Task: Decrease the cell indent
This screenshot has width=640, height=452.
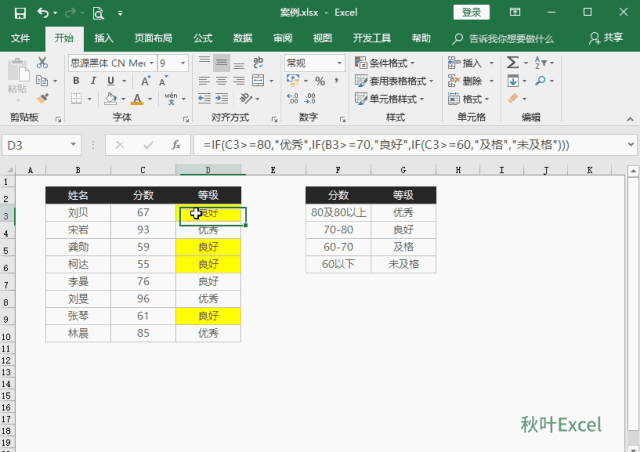Action: tap(204, 98)
